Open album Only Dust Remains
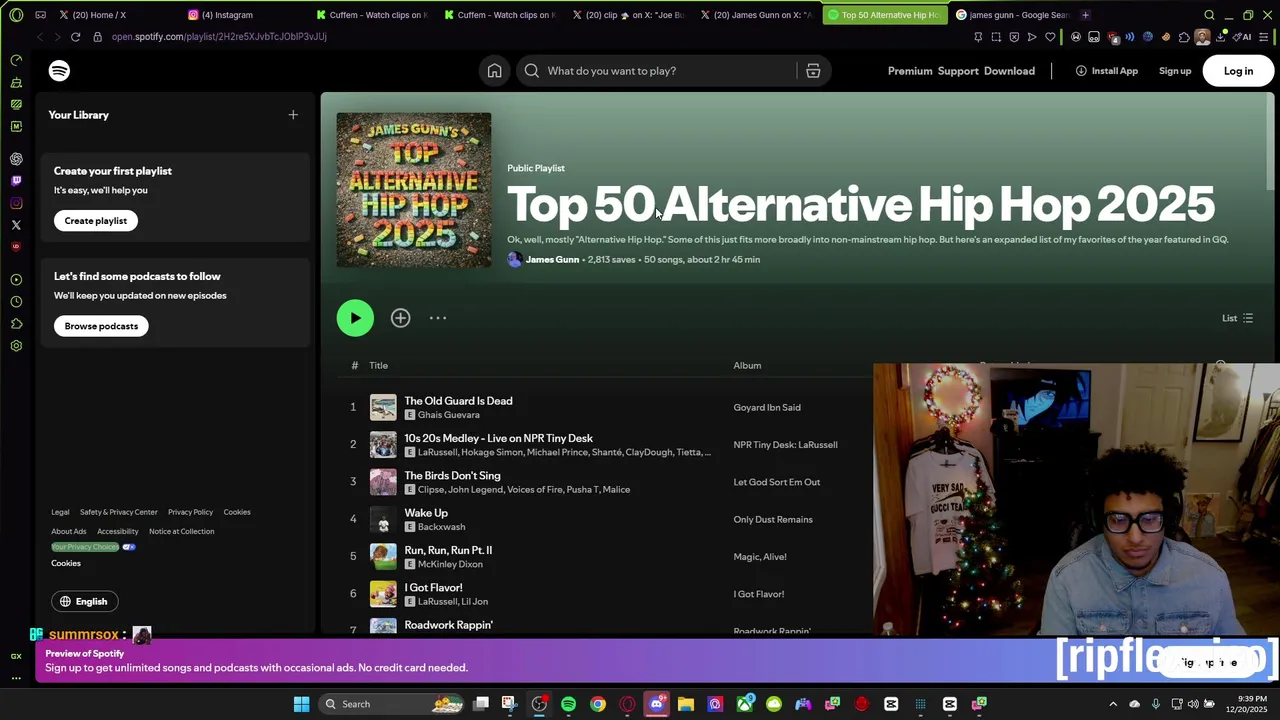The width and height of the screenshot is (1280, 720). [773, 520]
